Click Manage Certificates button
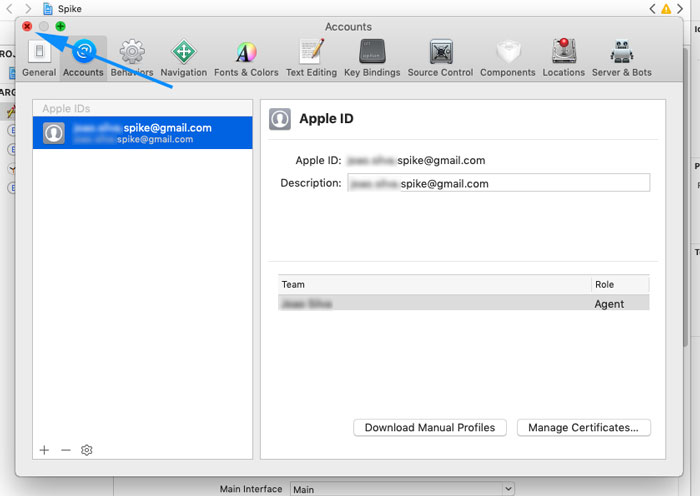Screen dimensions: 700x496 [583, 428]
